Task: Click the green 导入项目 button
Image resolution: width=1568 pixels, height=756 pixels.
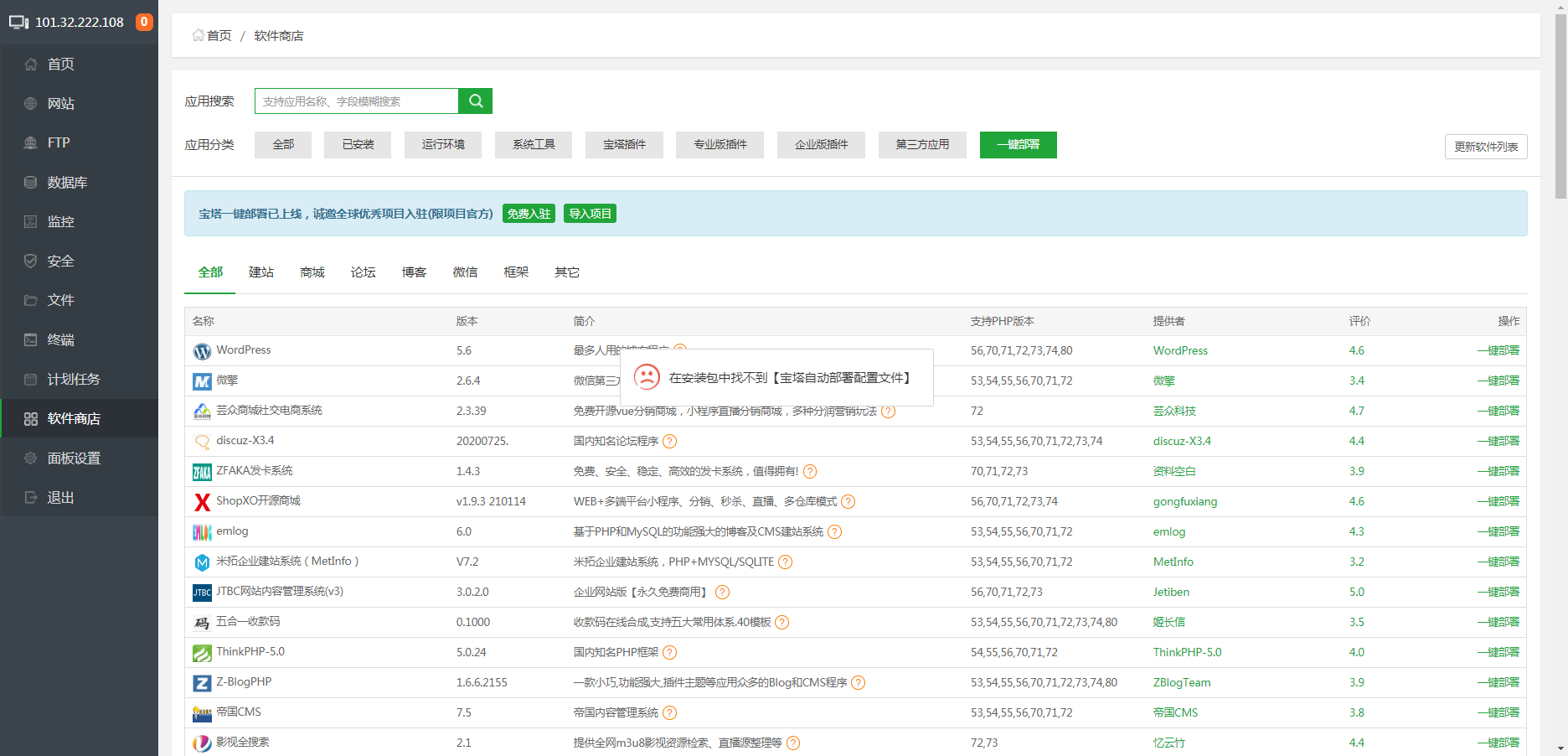Action: coord(590,214)
